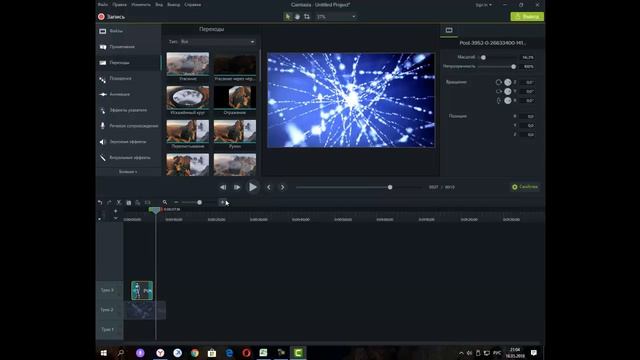The image size is (640, 360).
Task: Jump to previous marker with left chevron
Action: pyautogui.click(x=269, y=187)
